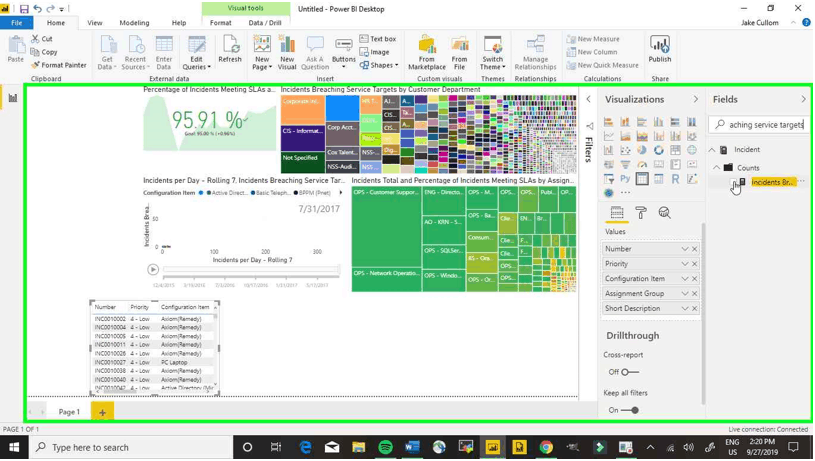Select the Slicer visualization icon
The width and height of the screenshot is (815, 461).
pos(608,179)
